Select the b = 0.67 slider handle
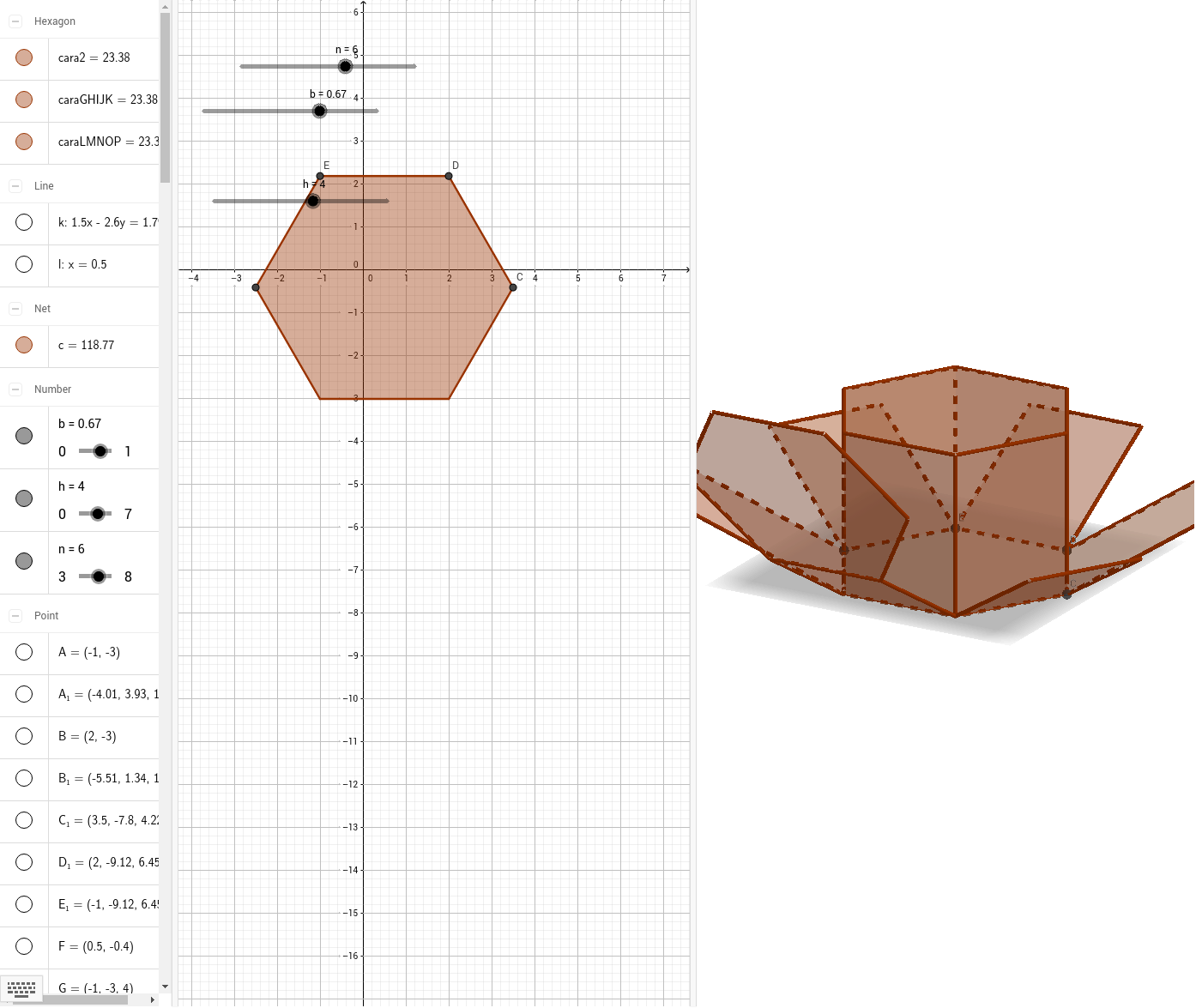 (319, 110)
